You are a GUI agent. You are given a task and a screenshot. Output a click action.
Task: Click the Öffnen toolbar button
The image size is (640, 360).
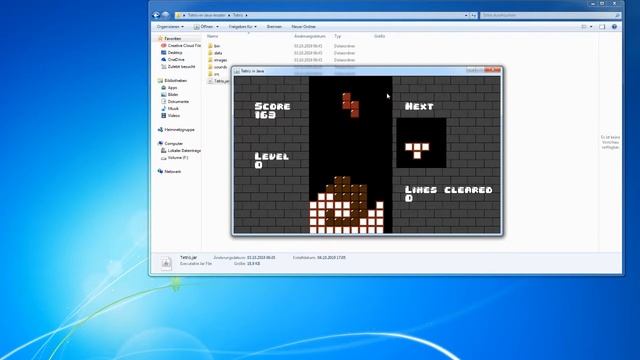[204, 27]
